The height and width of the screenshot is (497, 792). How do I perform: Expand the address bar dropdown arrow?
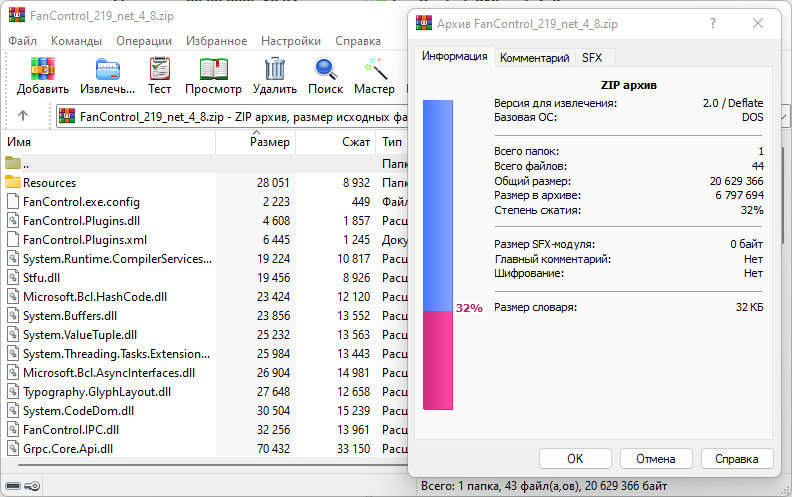[x=784, y=116]
